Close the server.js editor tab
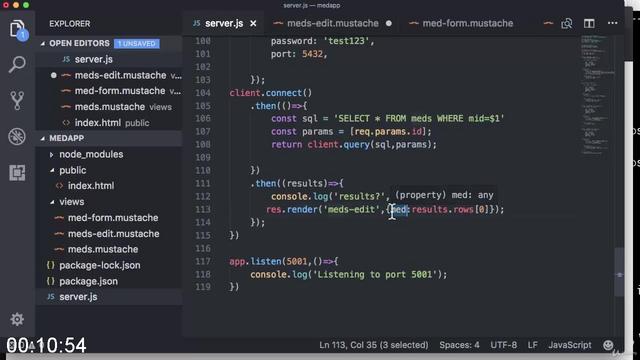Image resolution: width=640 pixels, height=360 pixels. pos(253,24)
